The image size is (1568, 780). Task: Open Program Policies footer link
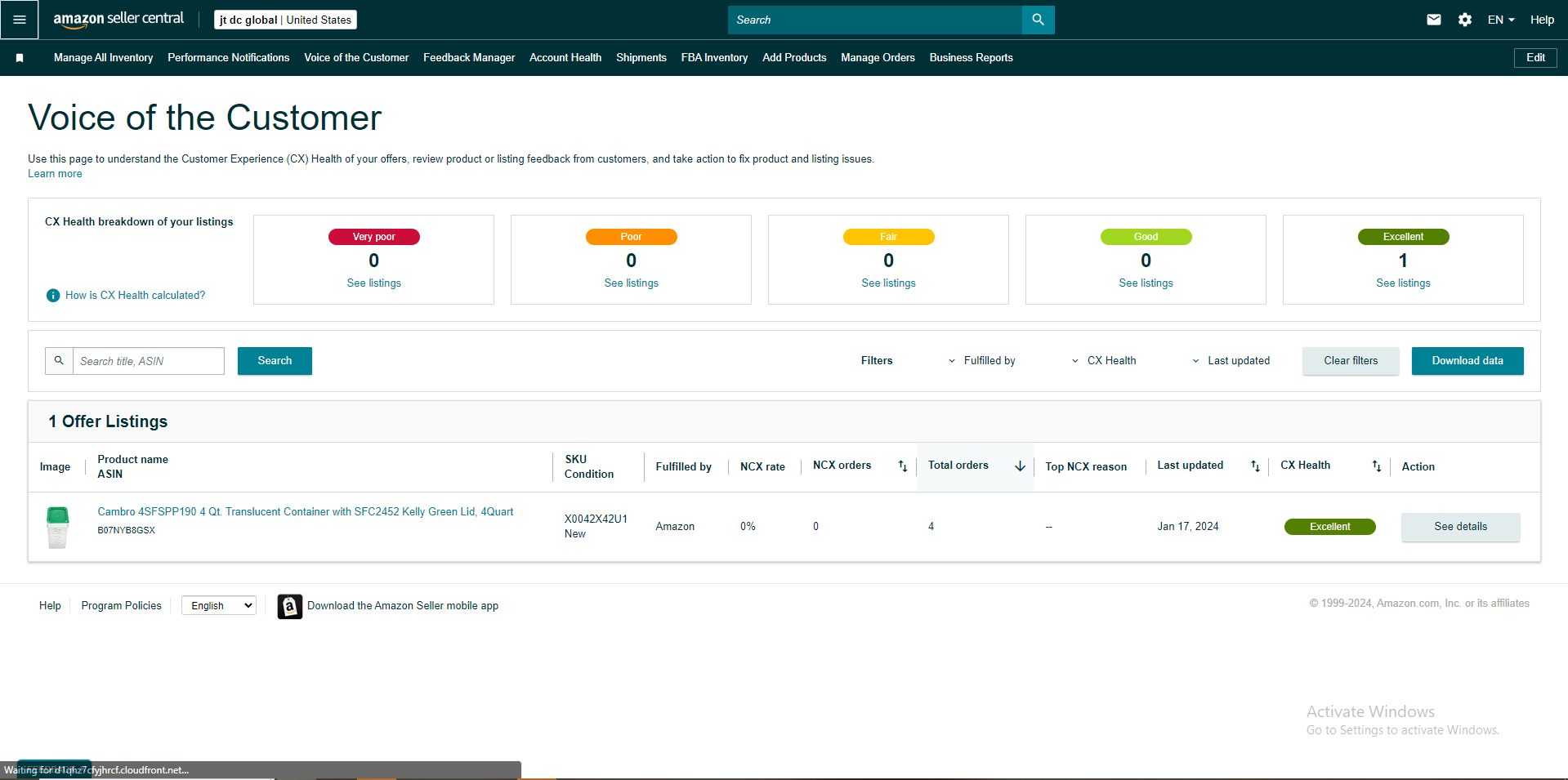tap(122, 606)
